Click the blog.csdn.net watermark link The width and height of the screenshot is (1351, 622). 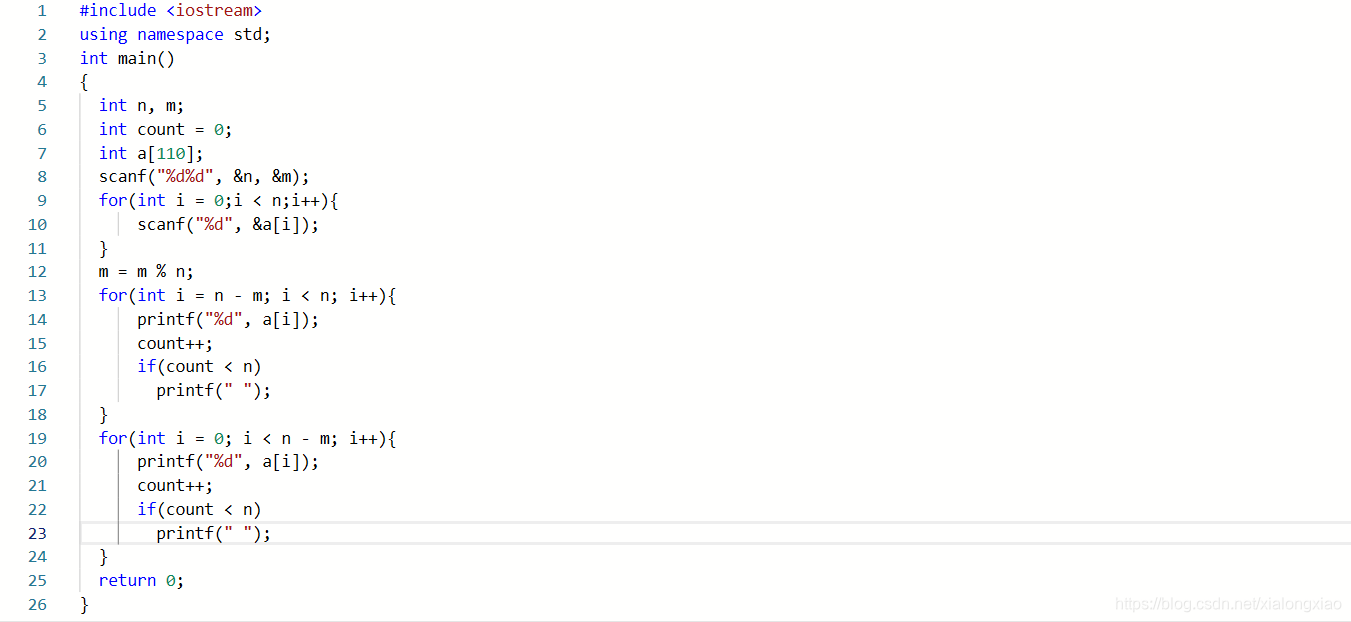(1228, 604)
